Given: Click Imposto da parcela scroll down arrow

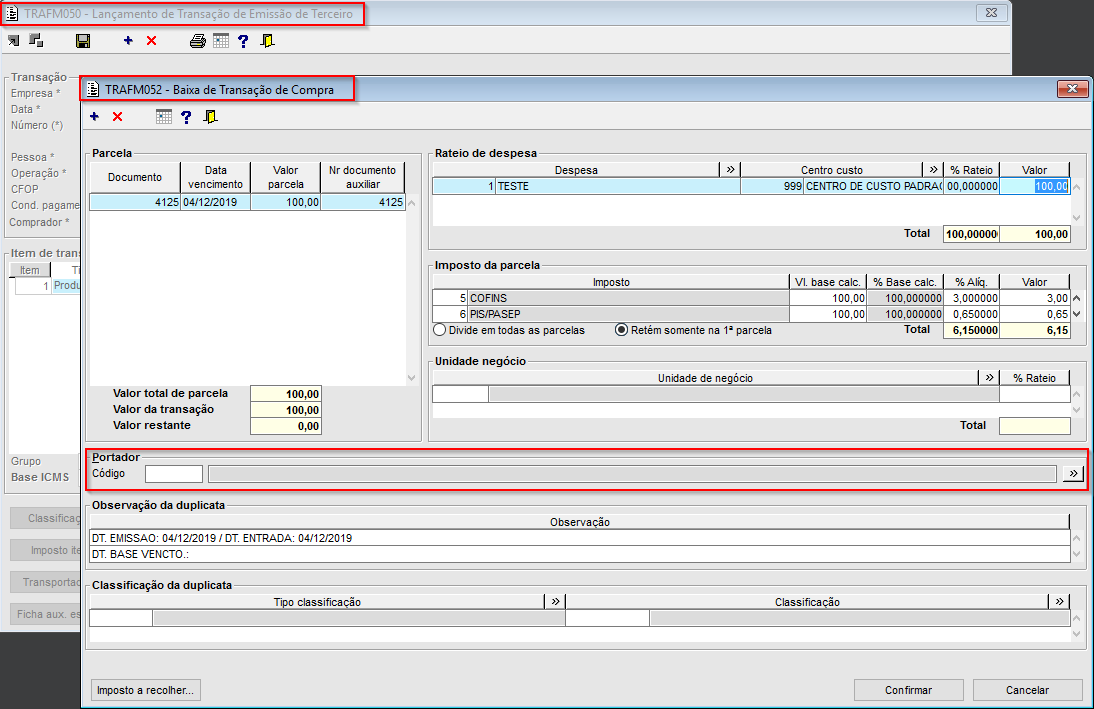Looking at the screenshot, I should coord(1077,314).
